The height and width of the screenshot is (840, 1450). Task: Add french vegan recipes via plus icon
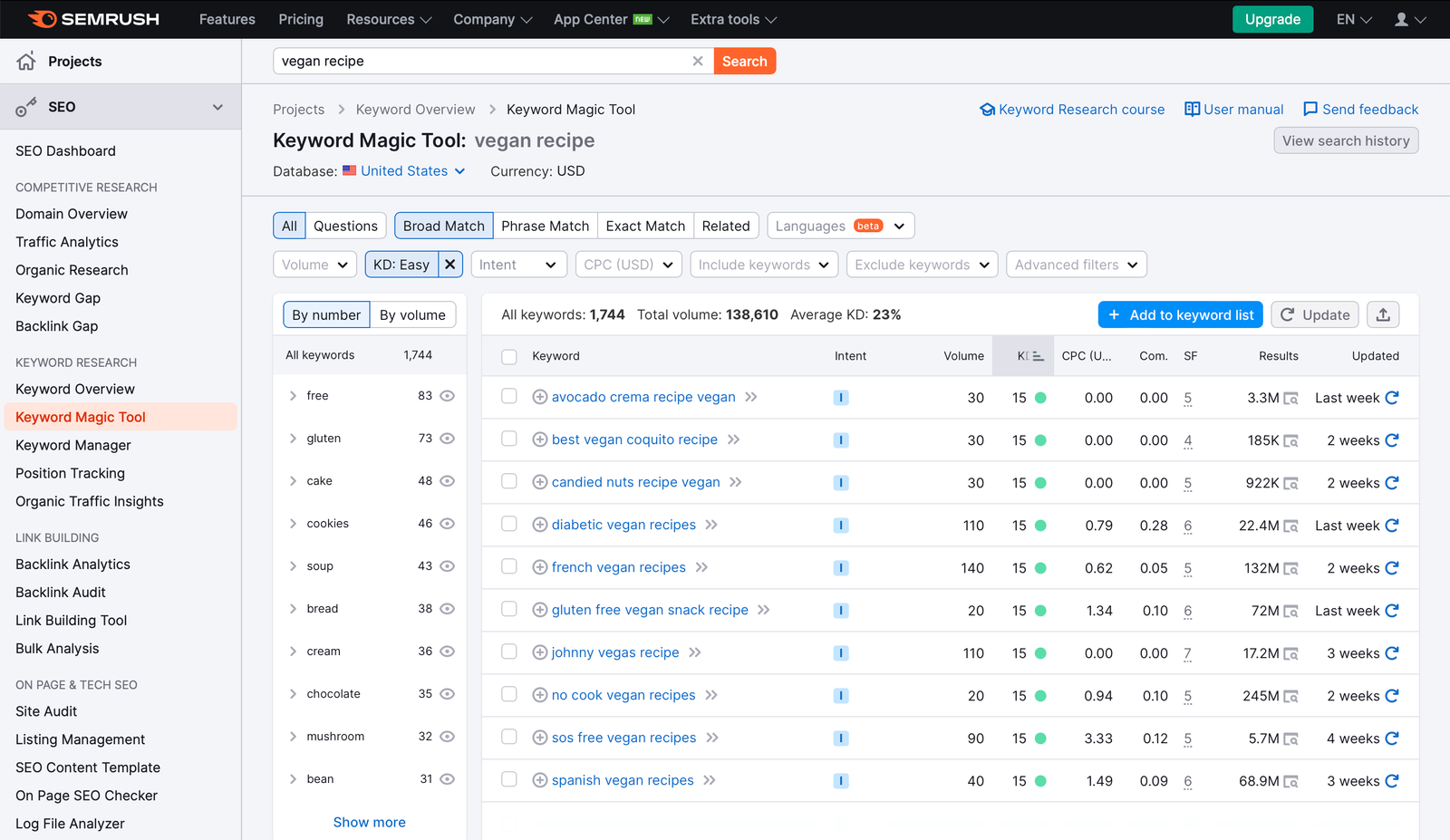539,567
